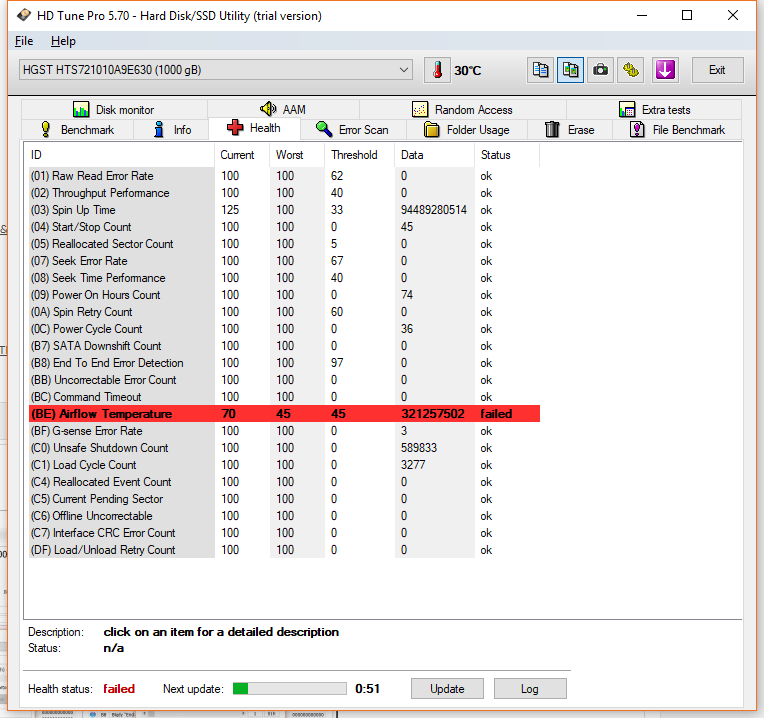This screenshot has width=764, height=718.
Task: Click the HD Tune app icon in title bar
Action: 23,16
